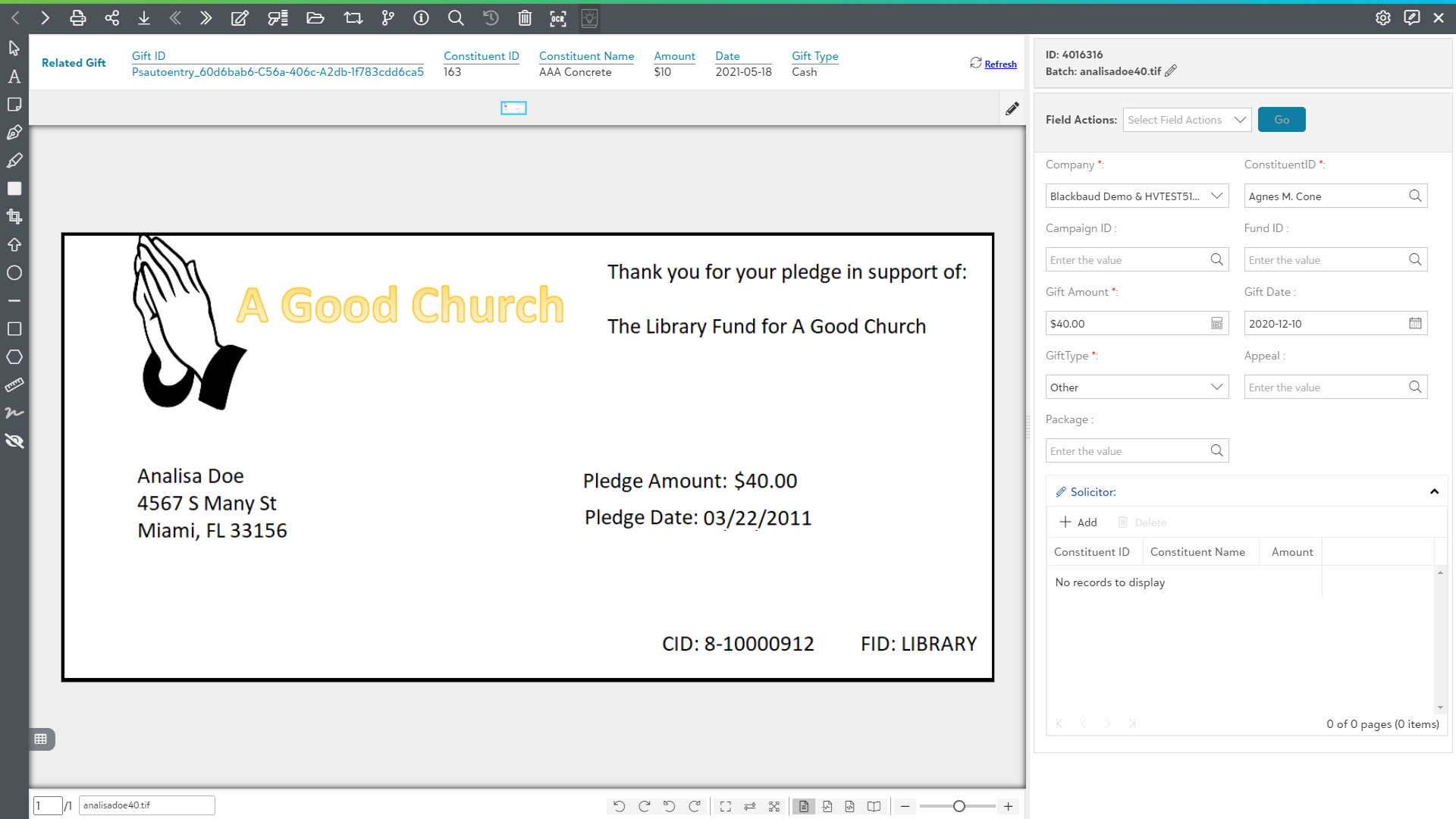The height and width of the screenshot is (819, 1456).
Task: Open the search magnifier in the top toolbar
Action: tap(456, 18)
